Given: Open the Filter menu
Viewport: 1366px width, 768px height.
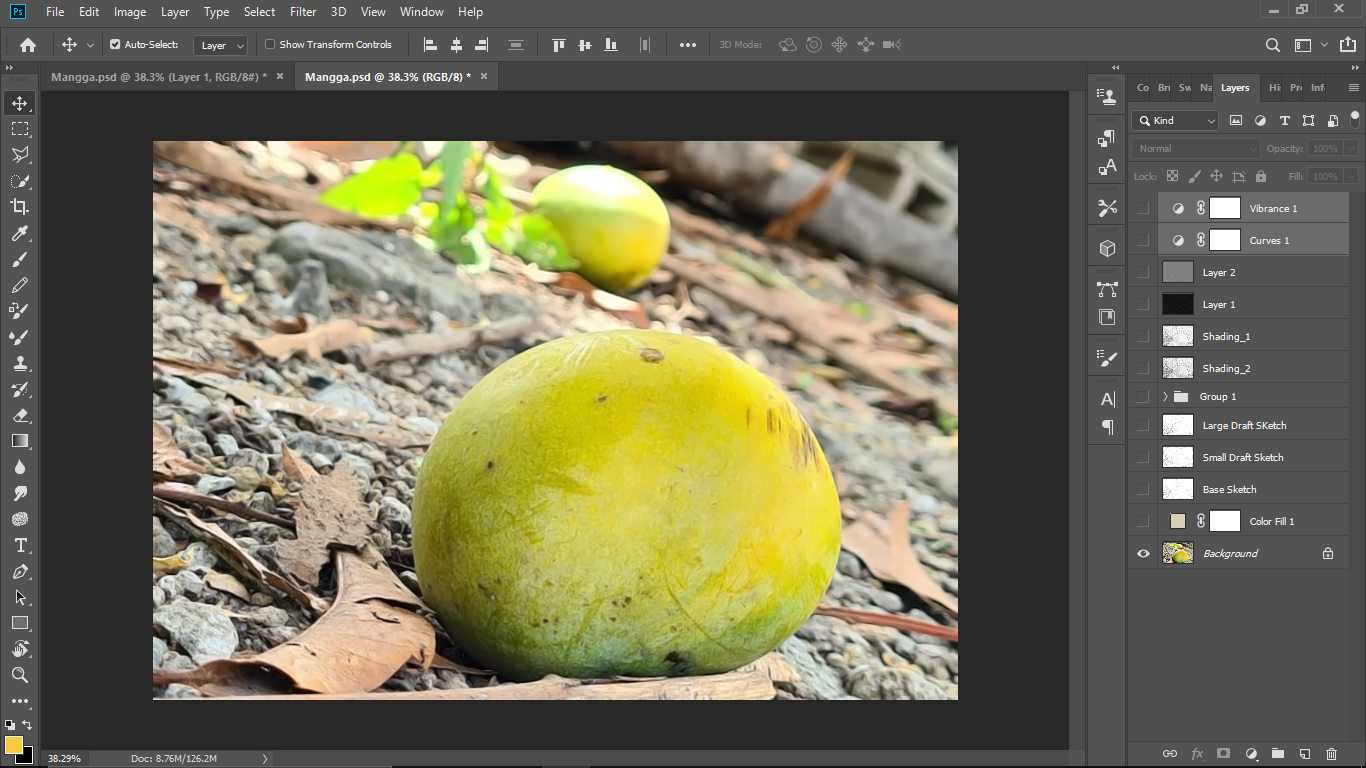Looking at the screenshot, I should click(x=302, y=12).
